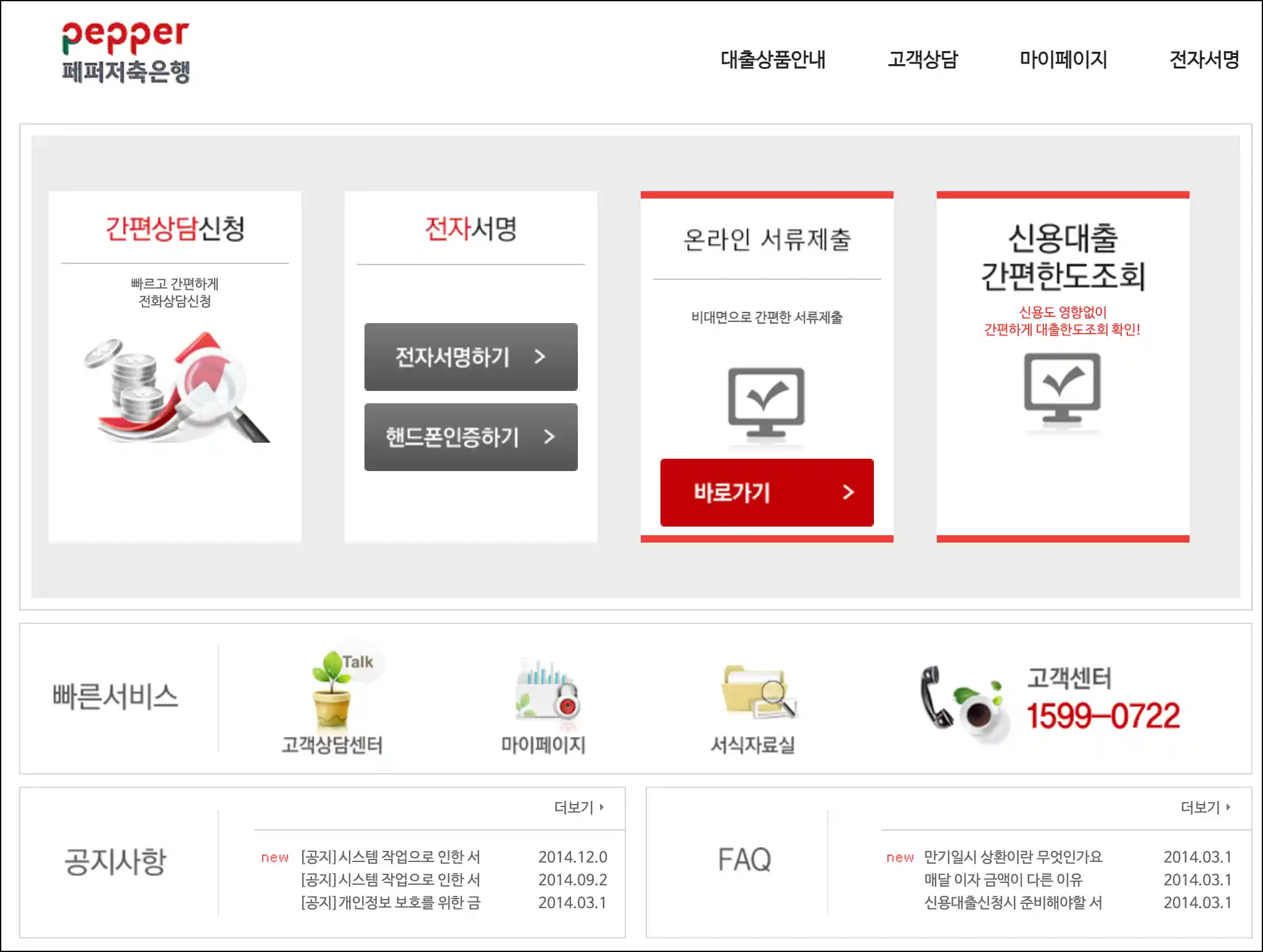Expand 더보기 for FAQ list
The height and width of the screenshot is (952, 1263).
coord(1205,807)
